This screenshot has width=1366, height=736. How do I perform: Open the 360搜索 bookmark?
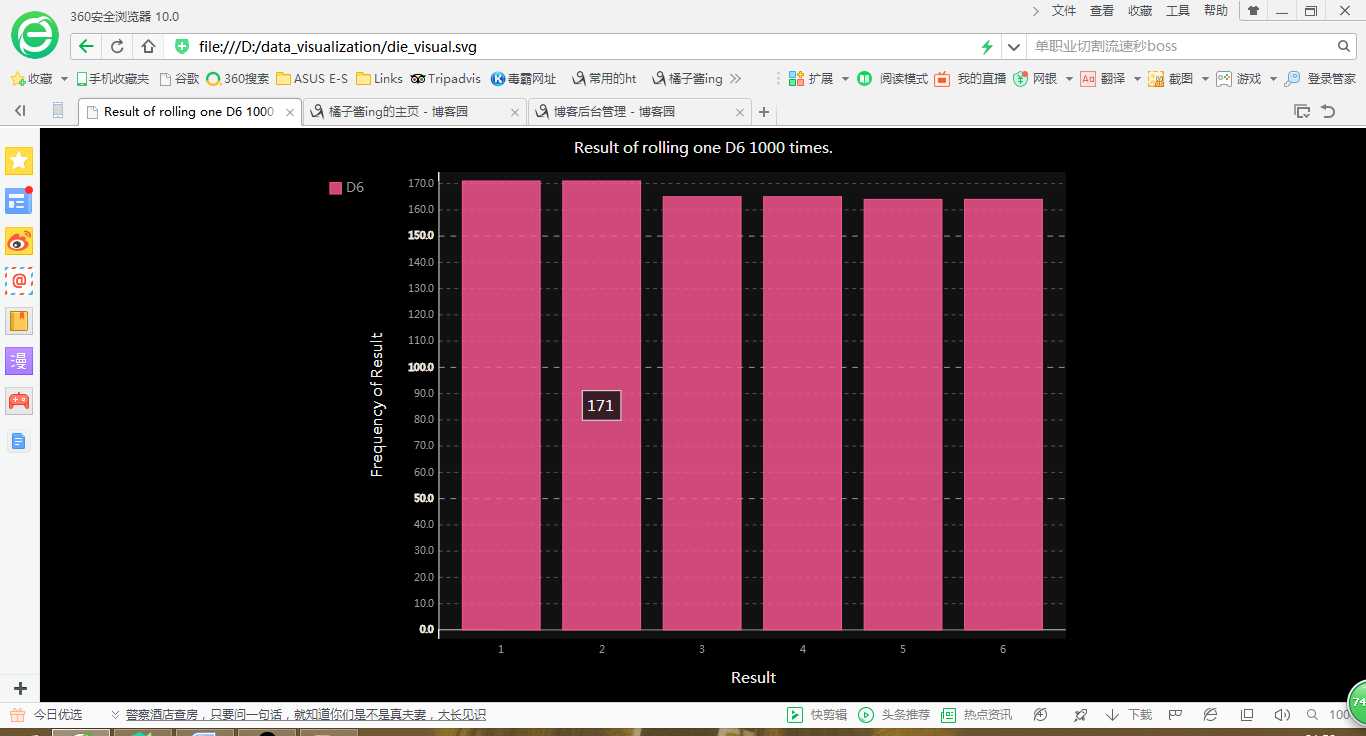click(x=237, y=78)
